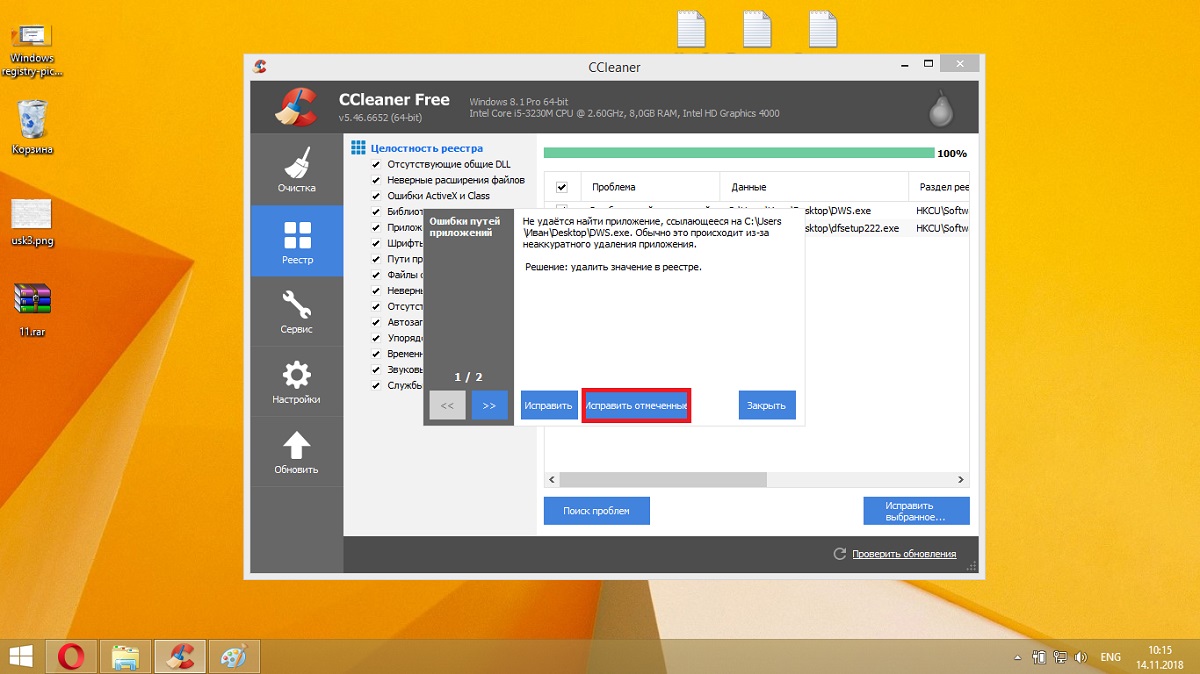Toggle the Временные checkbox
The width and height of the screenshot is (1200, 674).
point(376,353)
